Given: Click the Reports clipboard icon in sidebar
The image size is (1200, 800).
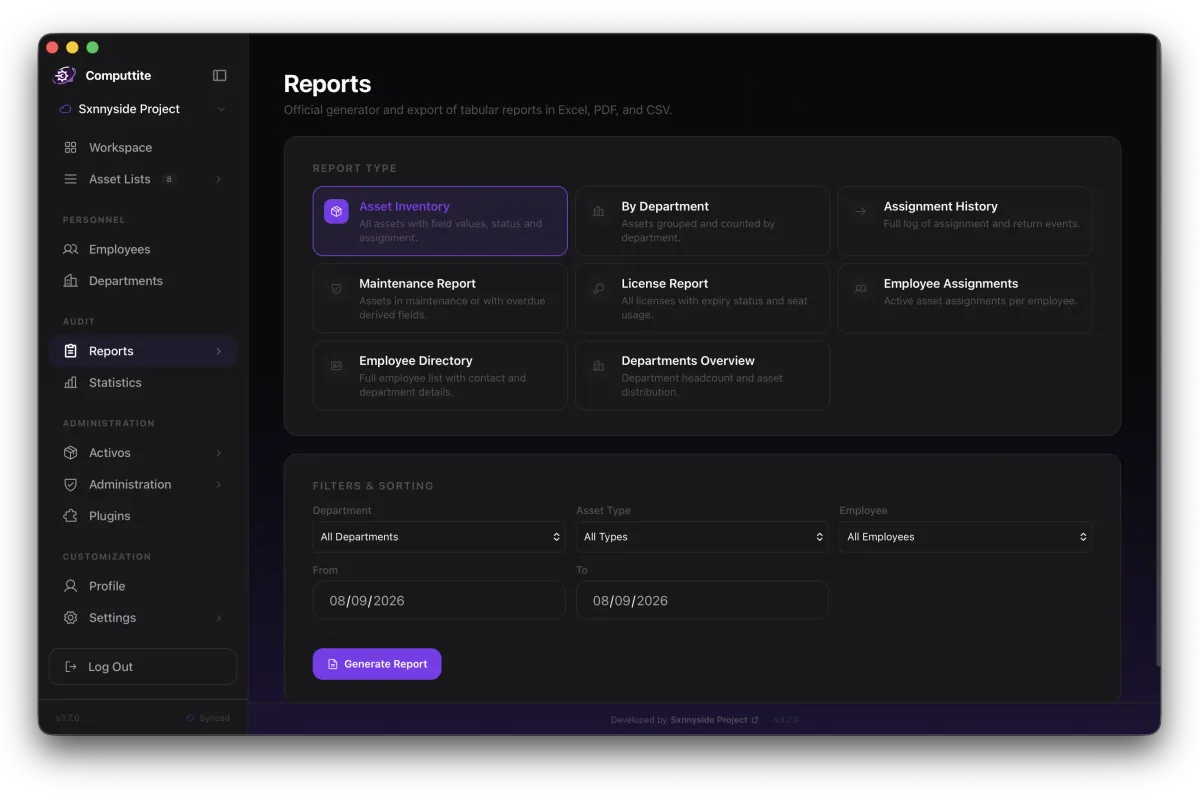Looking at the screenshot, I should tap(70, 351).
